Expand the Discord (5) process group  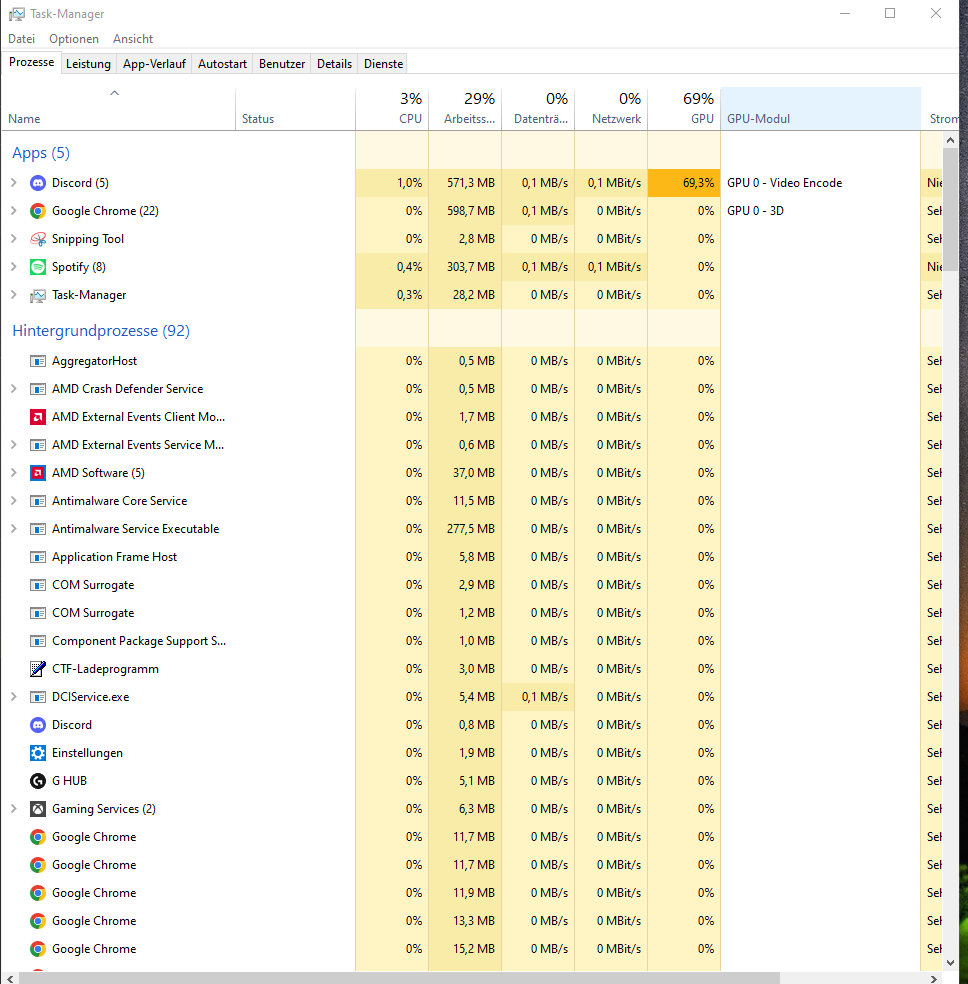click(14, 183)
